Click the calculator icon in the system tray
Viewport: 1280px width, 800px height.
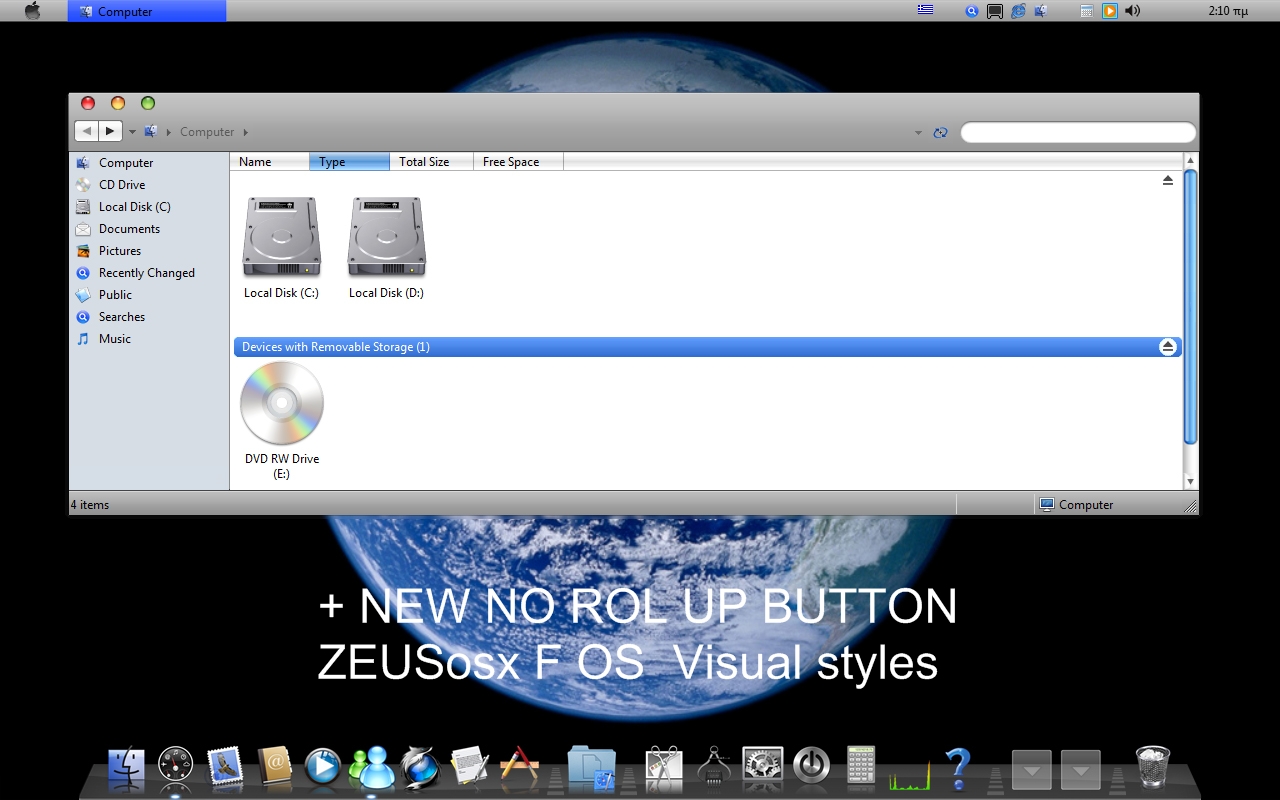point(1086,11)
